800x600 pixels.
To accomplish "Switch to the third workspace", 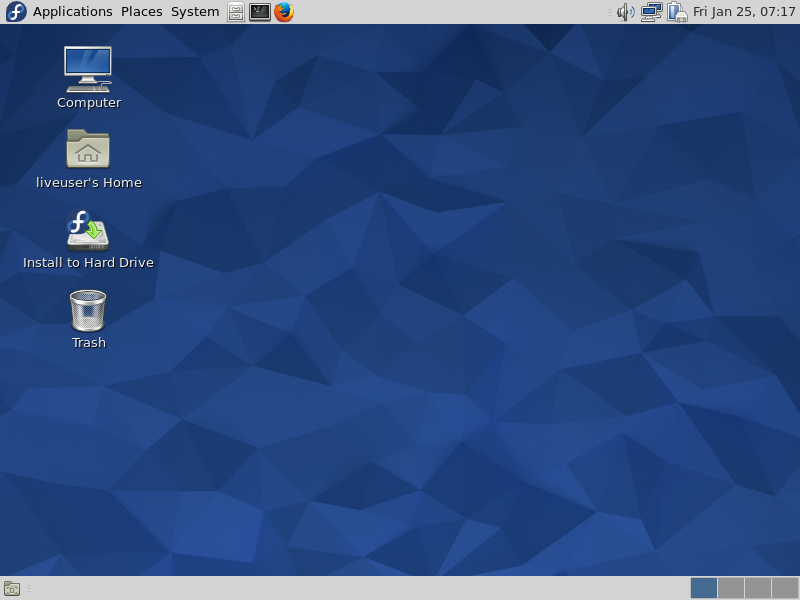I will pos(758,588).
